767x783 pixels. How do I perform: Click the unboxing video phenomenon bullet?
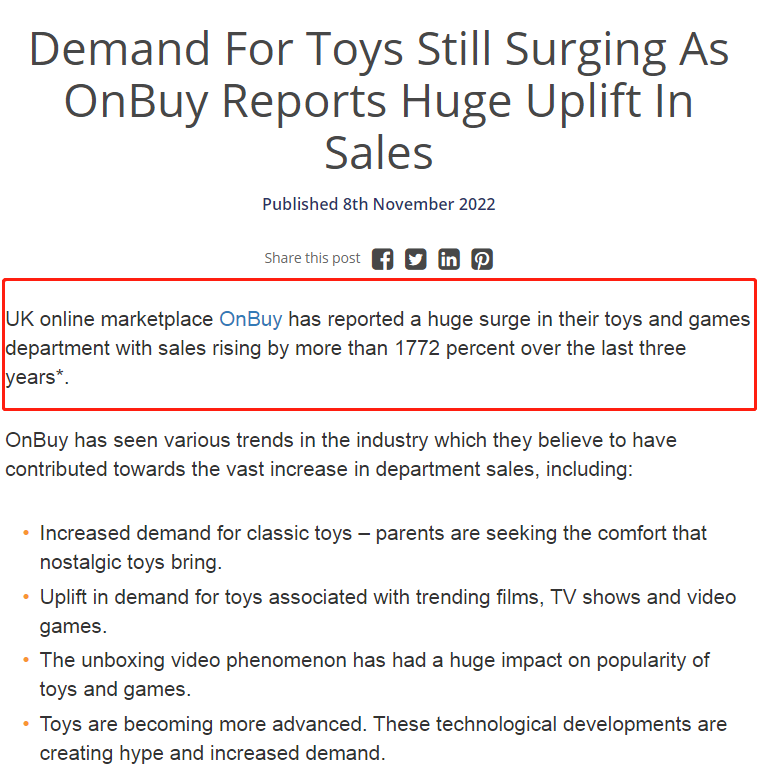[375, 675]
